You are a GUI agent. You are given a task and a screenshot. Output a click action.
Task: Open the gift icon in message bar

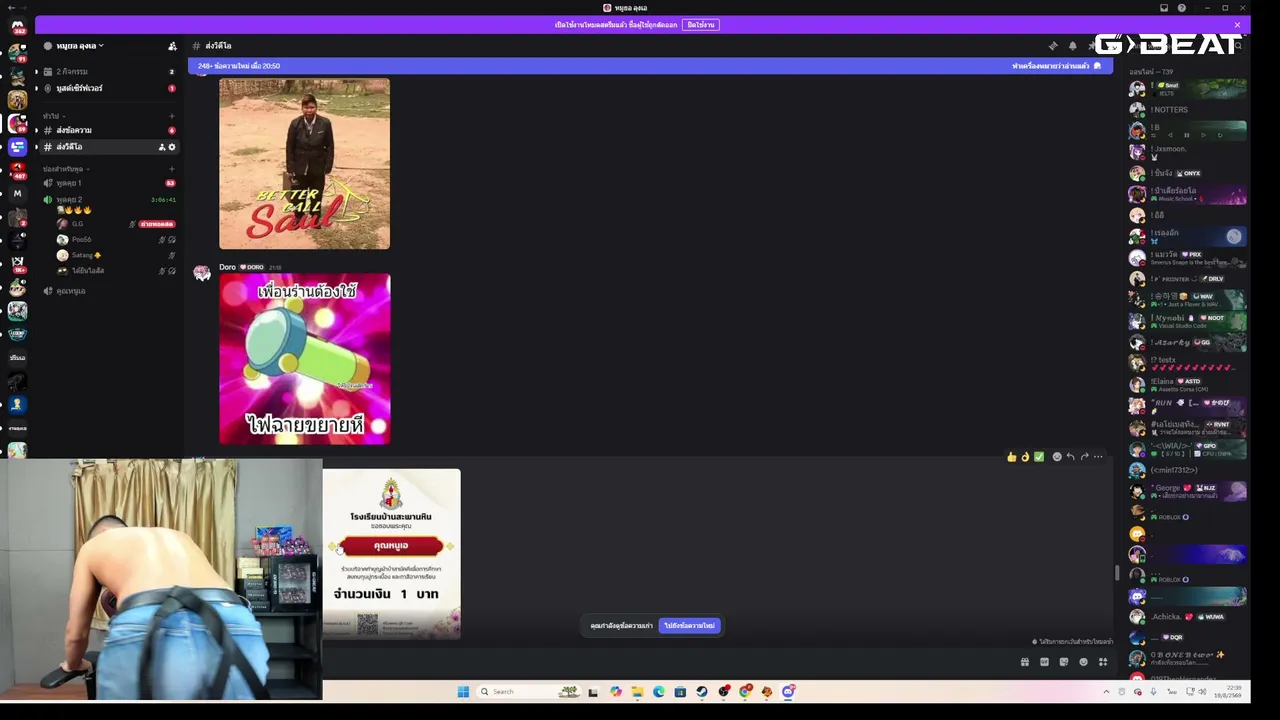[x=1025, y=662]
